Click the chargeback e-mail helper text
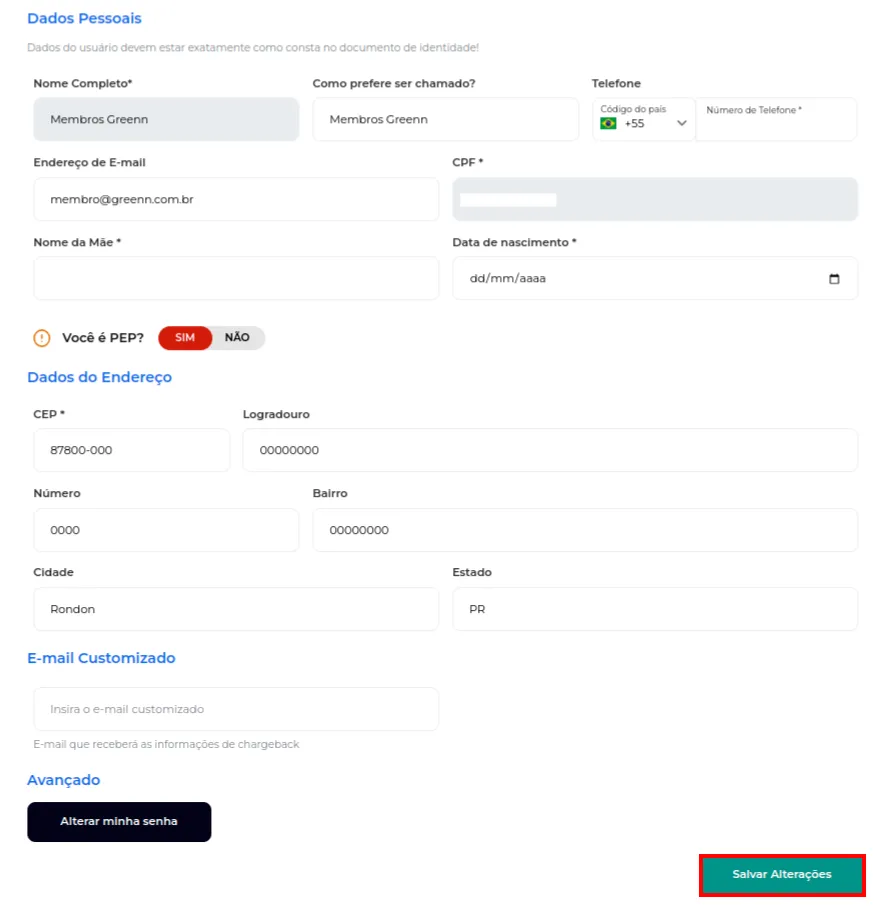 click(x=166, y=744)
